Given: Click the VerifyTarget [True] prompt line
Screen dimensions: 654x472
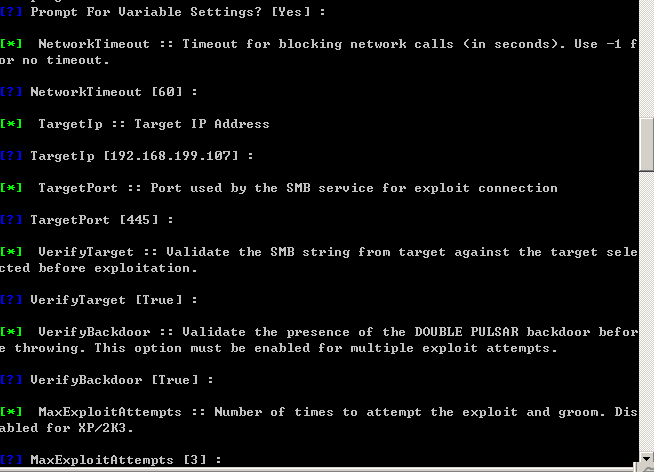Looking at the screenshot, I should (x=99, y=300).
